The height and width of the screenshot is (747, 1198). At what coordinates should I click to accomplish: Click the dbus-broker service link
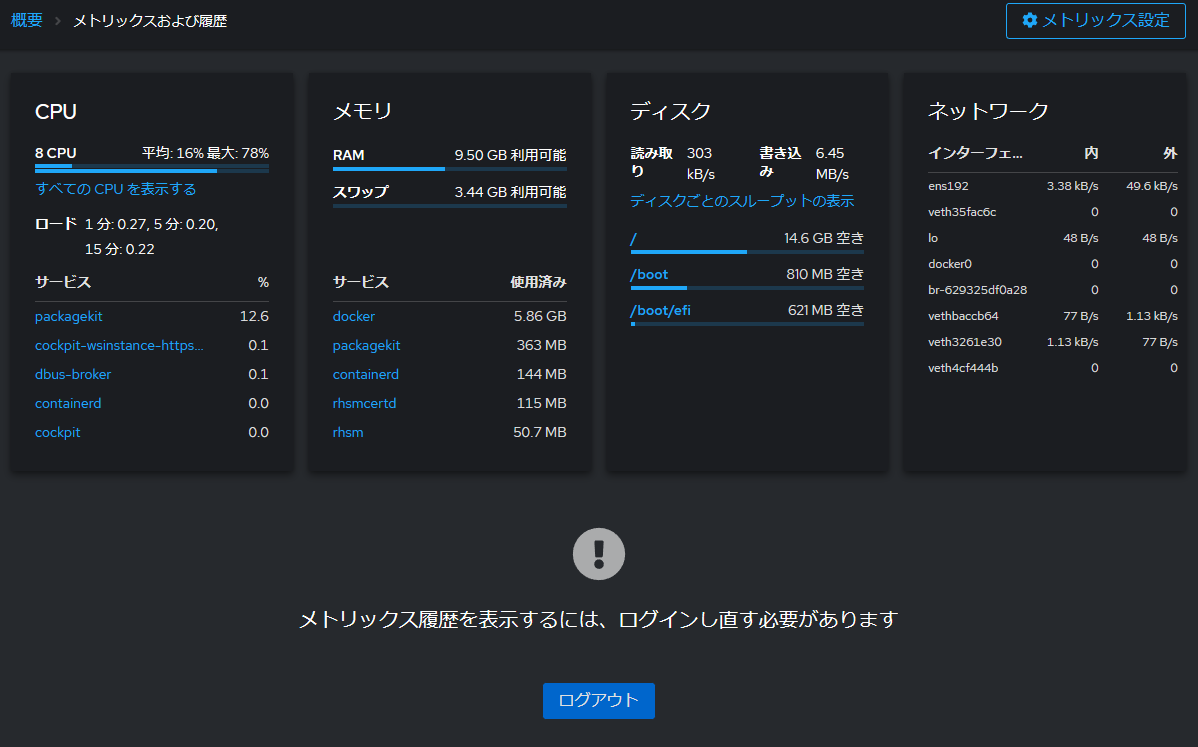72,374
